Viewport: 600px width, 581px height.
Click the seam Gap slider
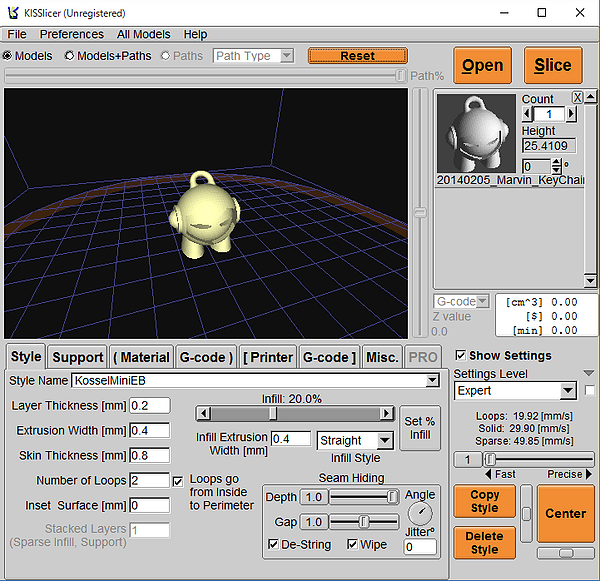(364, 522)
